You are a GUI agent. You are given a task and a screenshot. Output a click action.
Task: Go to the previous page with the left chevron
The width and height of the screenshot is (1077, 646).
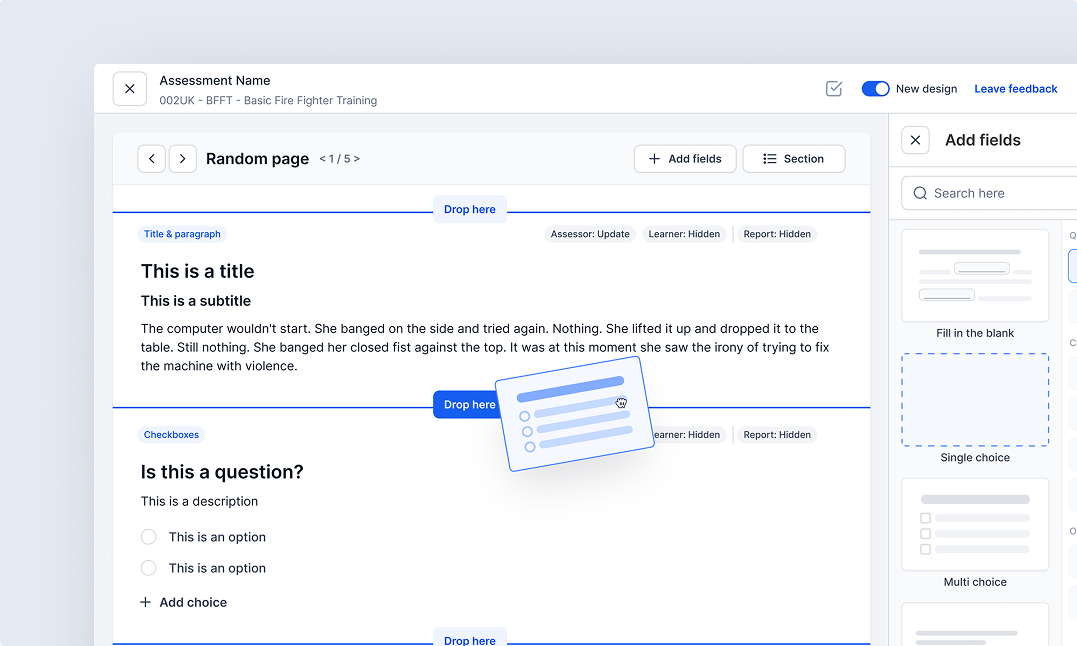152,159
